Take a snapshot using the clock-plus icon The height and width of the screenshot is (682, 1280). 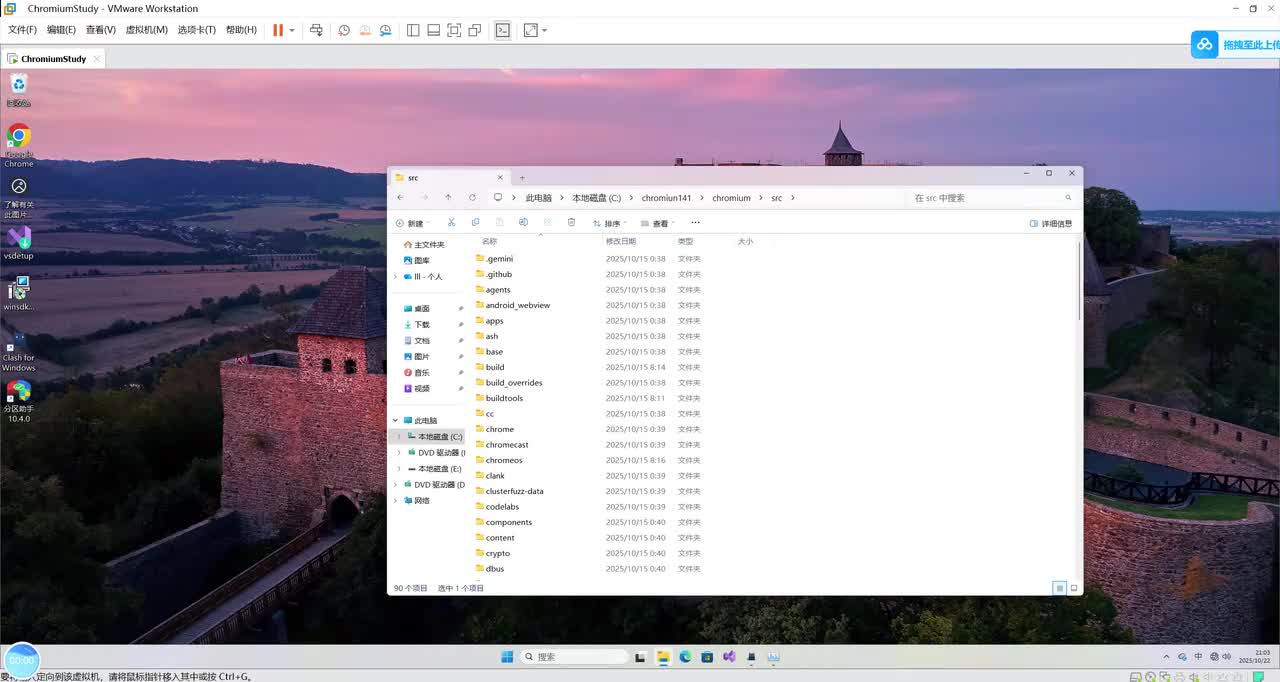pos(344,30)
